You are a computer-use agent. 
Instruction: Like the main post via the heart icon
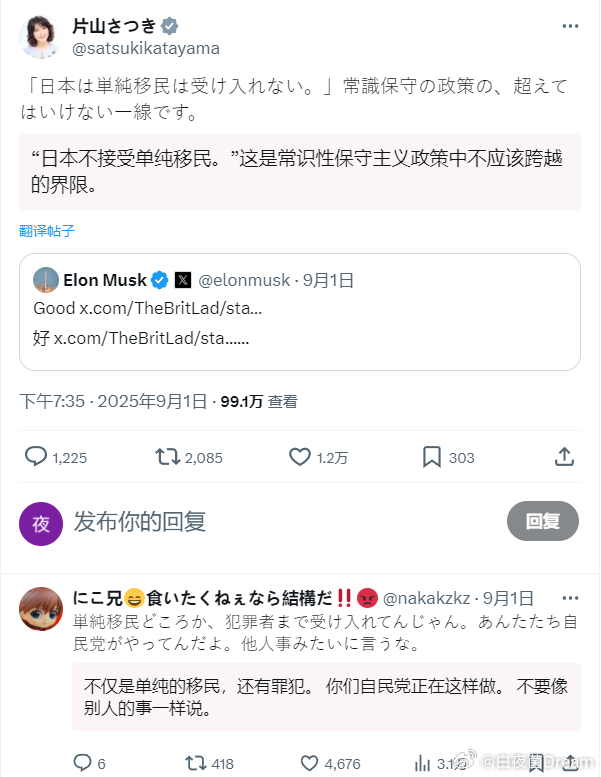pyautogui.click(x=300, y=457)
